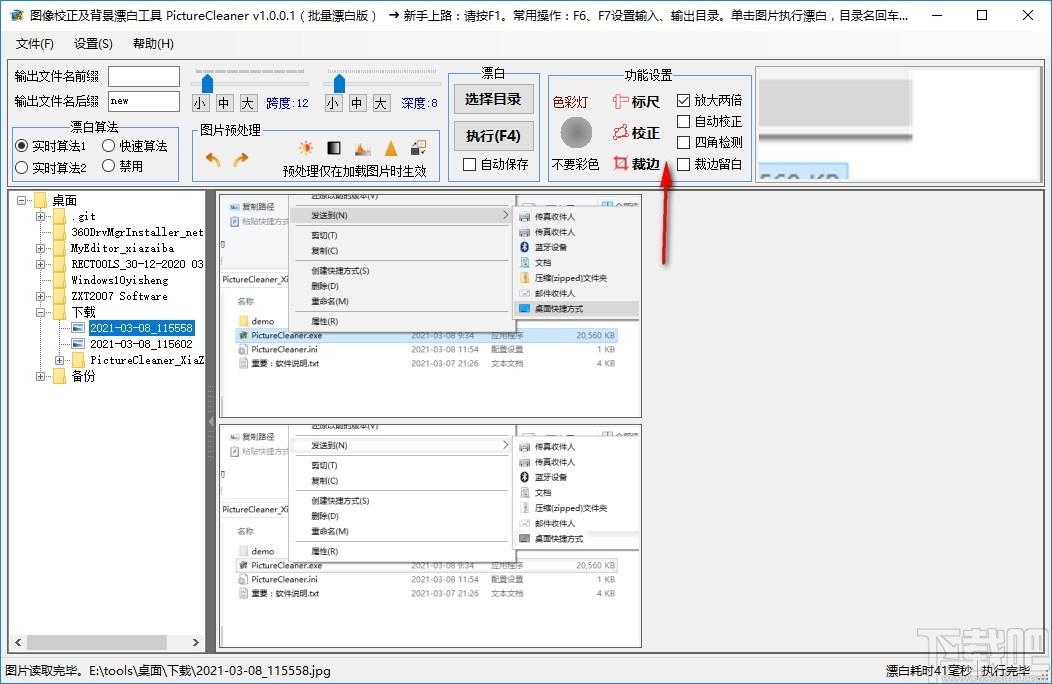Click the folder icon beside 下载
1052x684 pixels.
coord(60,312)
